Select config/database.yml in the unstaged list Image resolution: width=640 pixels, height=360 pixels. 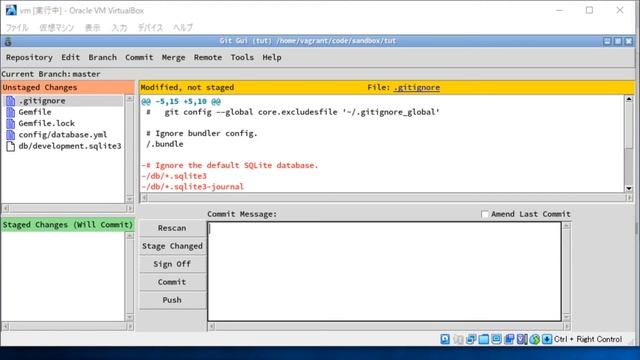[x=63, y=135]
